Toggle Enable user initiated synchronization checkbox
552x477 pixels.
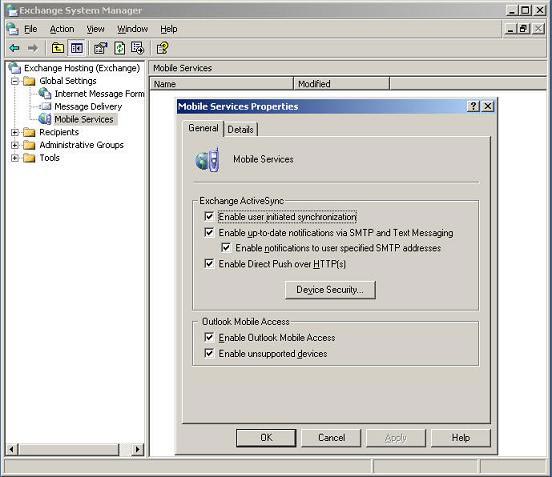[209, 216]
